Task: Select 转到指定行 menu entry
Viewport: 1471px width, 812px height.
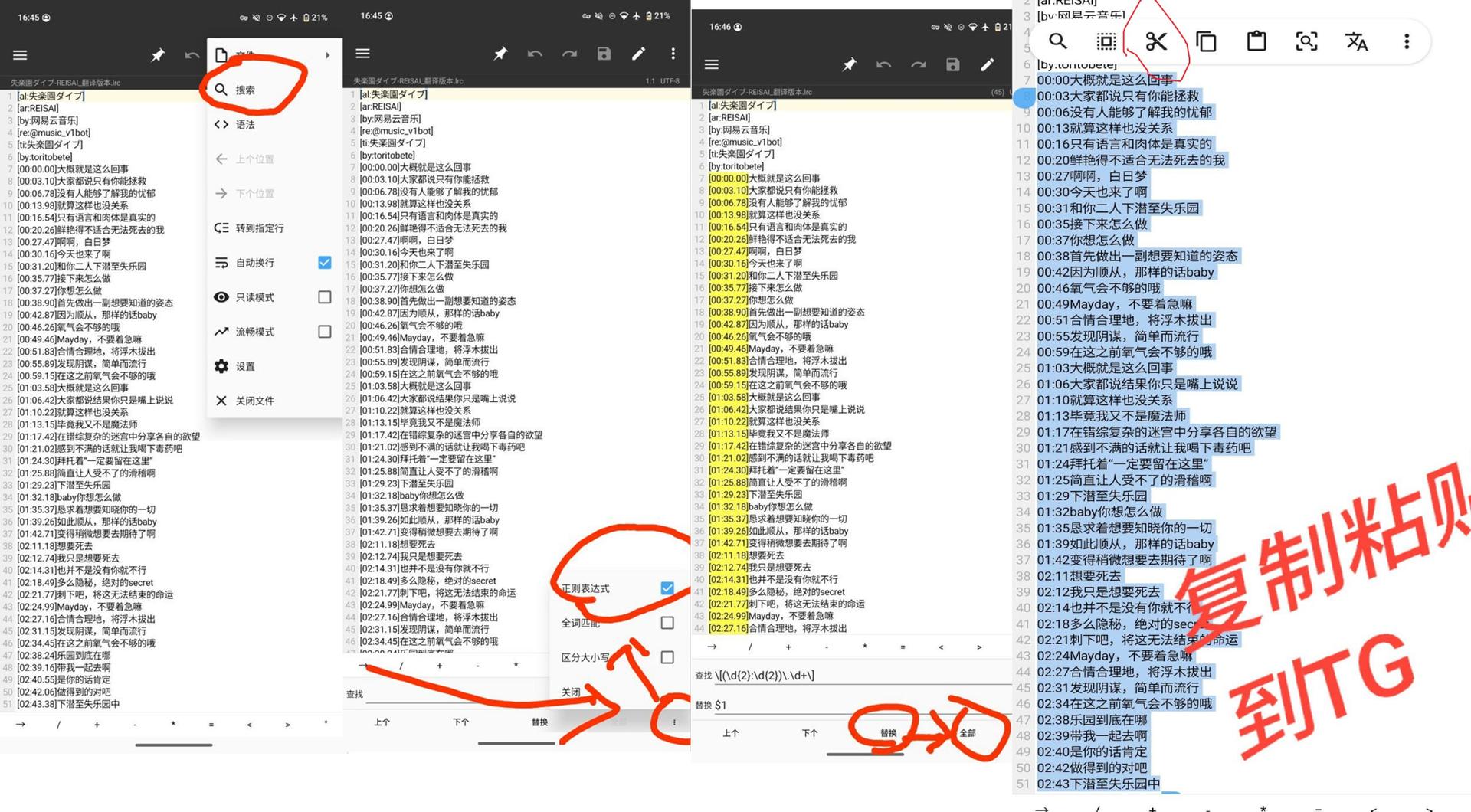Action: [x=259, y=228]
